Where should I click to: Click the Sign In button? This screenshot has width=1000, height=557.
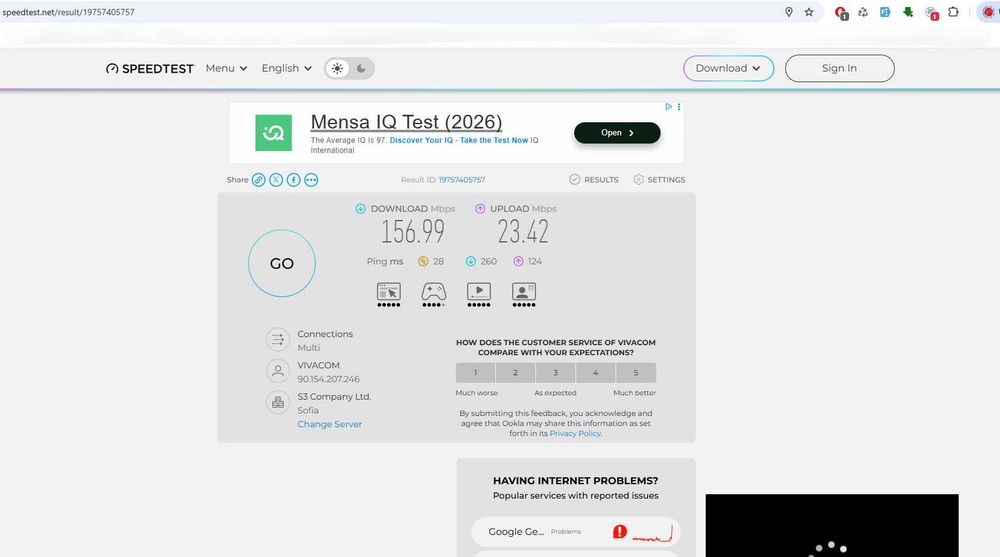pyautogui.click(x=839, y=68)
